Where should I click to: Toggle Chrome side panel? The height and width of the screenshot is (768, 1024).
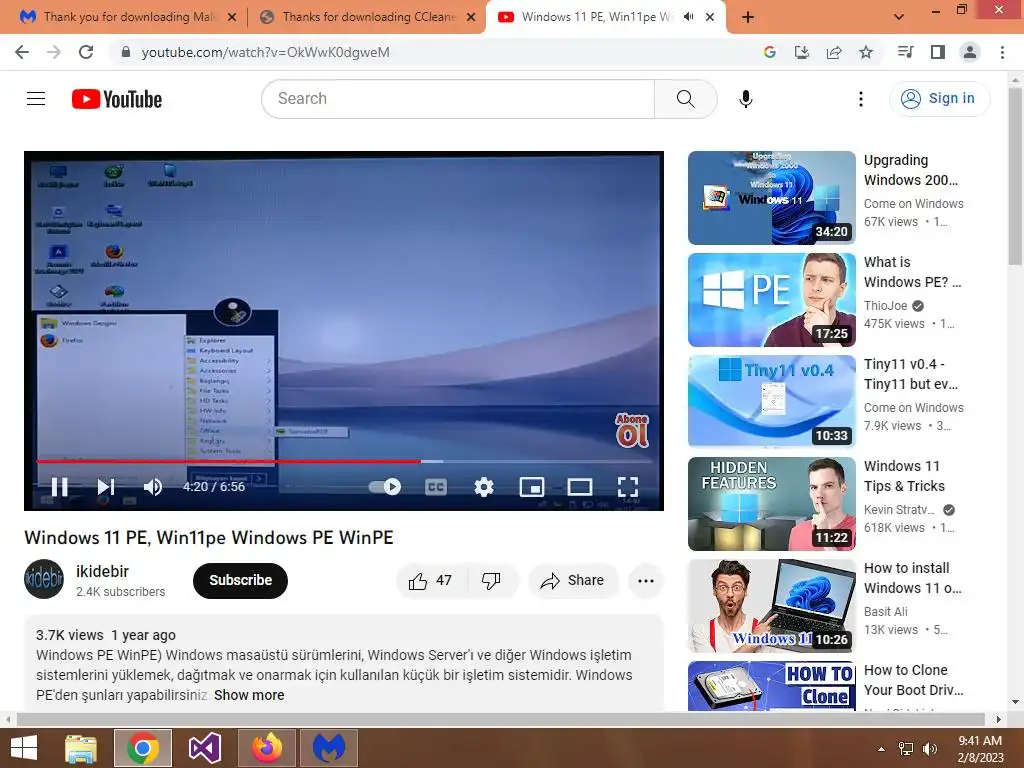coord(938,52)
